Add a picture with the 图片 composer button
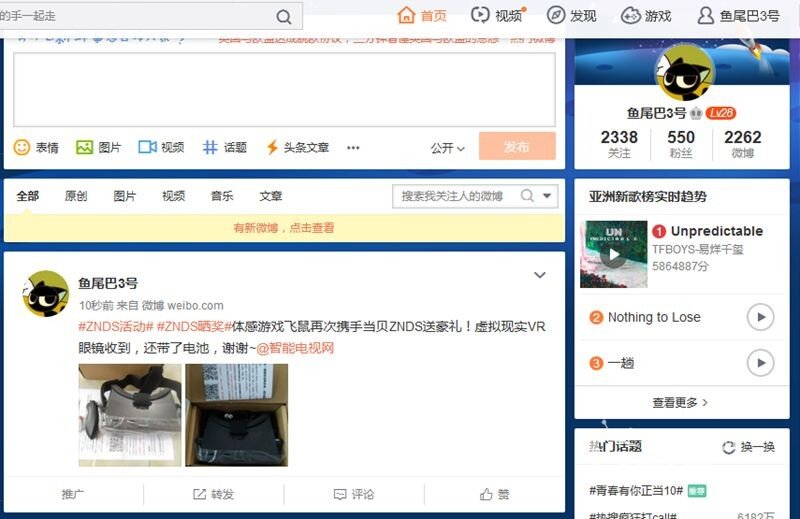Viewport: 800px width, 519px height. coord(98,147)
